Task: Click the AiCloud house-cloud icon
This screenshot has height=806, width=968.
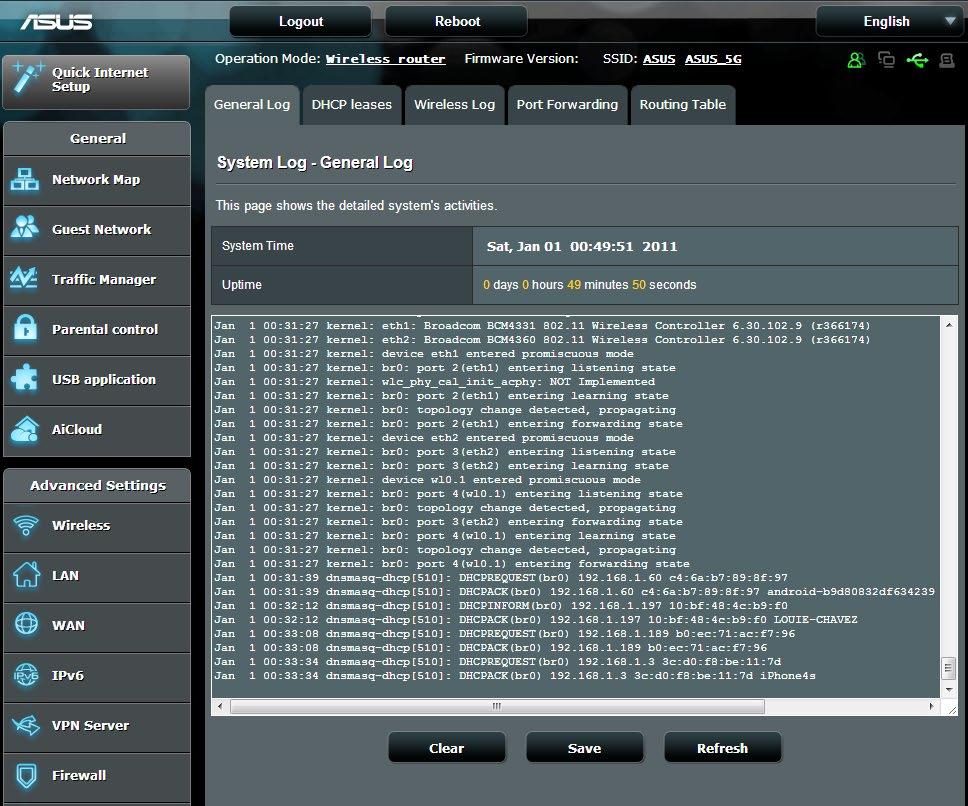Action: click(25, 429)
